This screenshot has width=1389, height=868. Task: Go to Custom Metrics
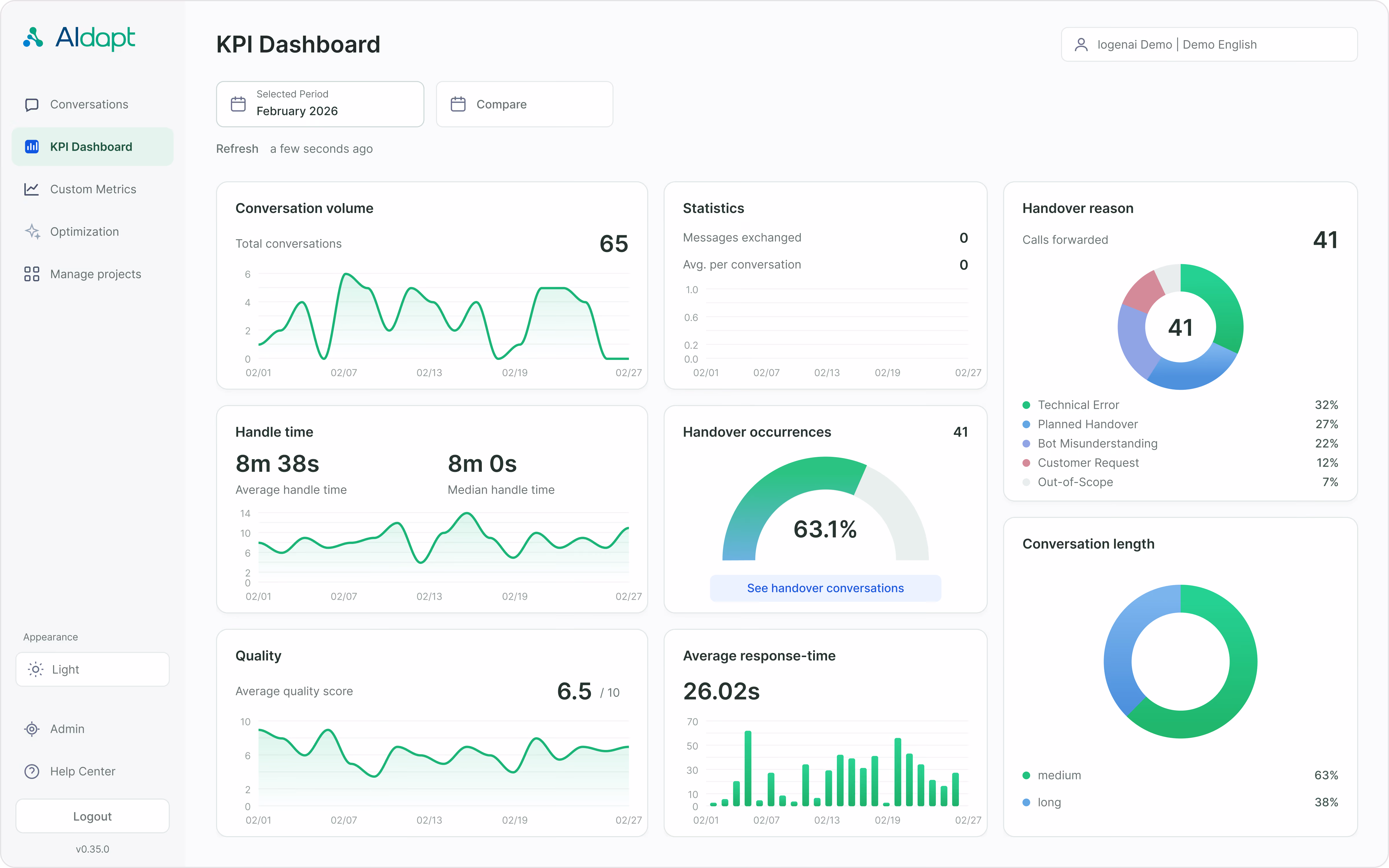92,189
